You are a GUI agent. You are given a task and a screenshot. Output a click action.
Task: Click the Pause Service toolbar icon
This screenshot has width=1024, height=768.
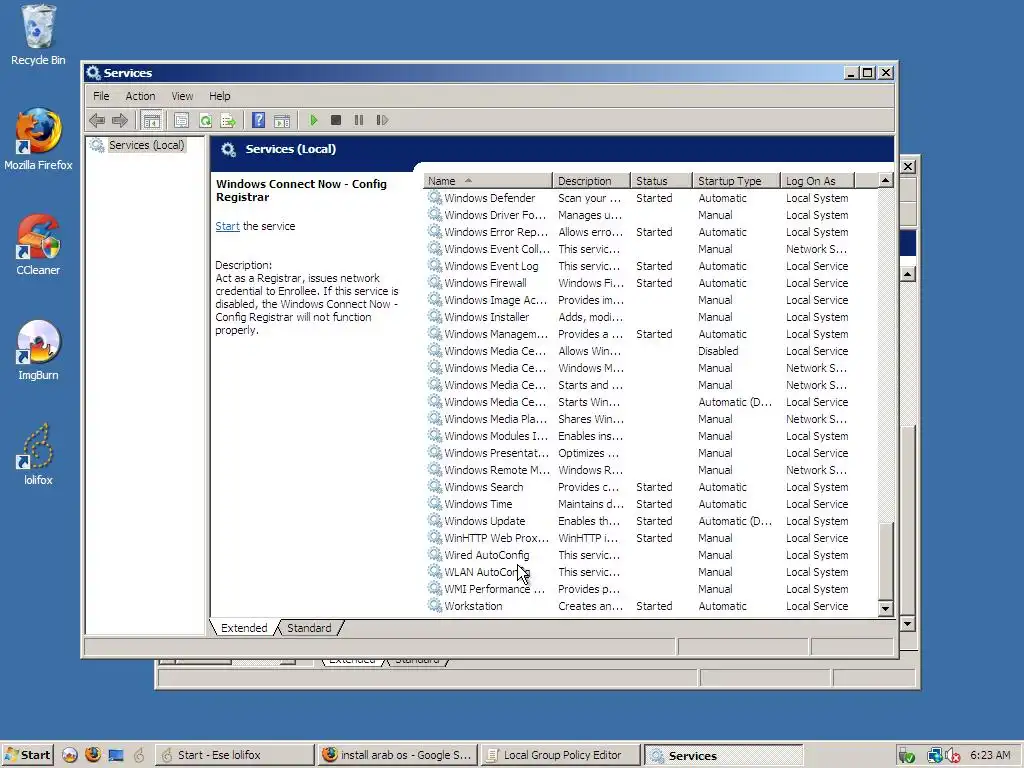click(359, 120)
